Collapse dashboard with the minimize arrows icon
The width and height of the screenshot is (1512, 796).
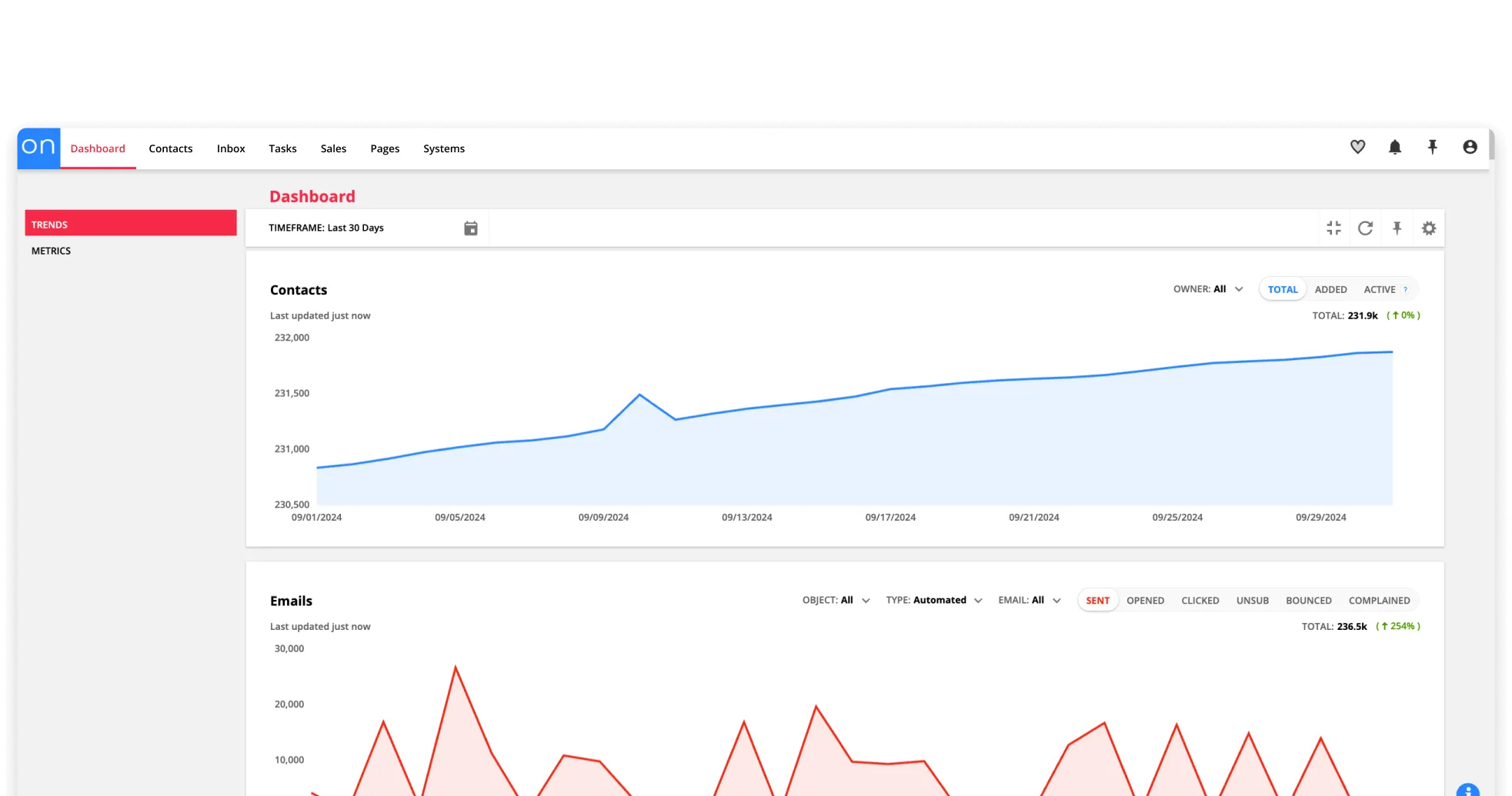(1334, 228)
